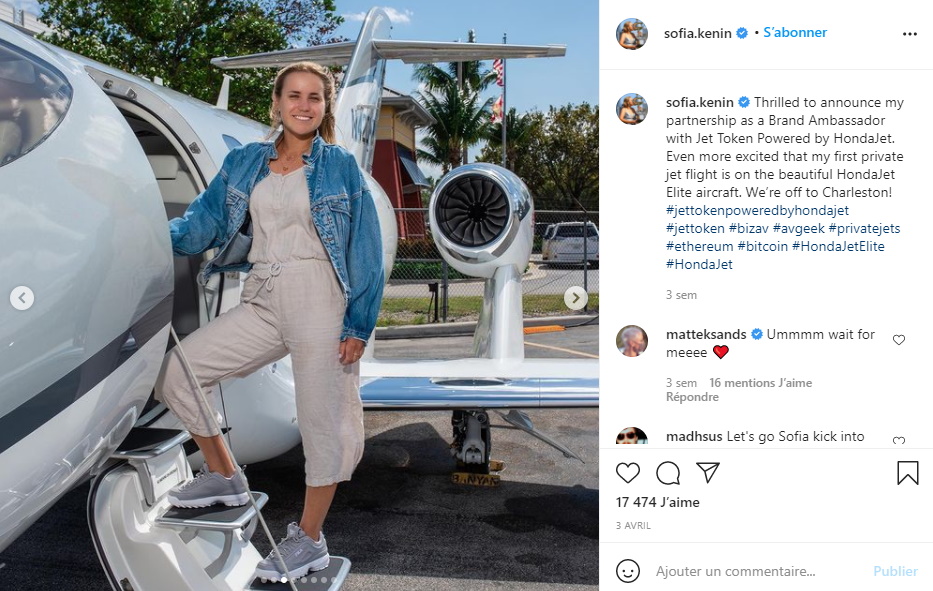
Task: Click the Publier button
Action: [896, 571]
